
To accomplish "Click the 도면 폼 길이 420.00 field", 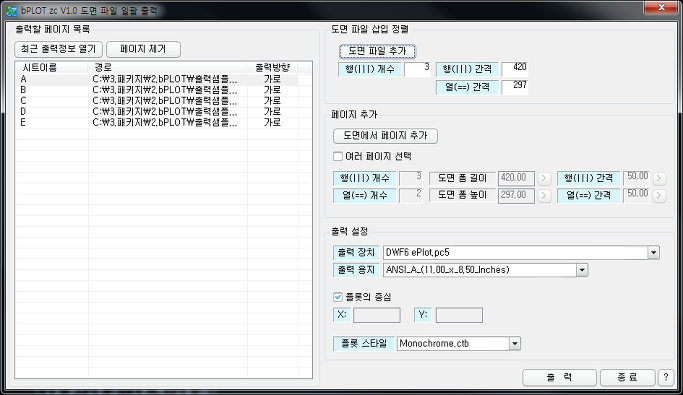I will (516, 178).
